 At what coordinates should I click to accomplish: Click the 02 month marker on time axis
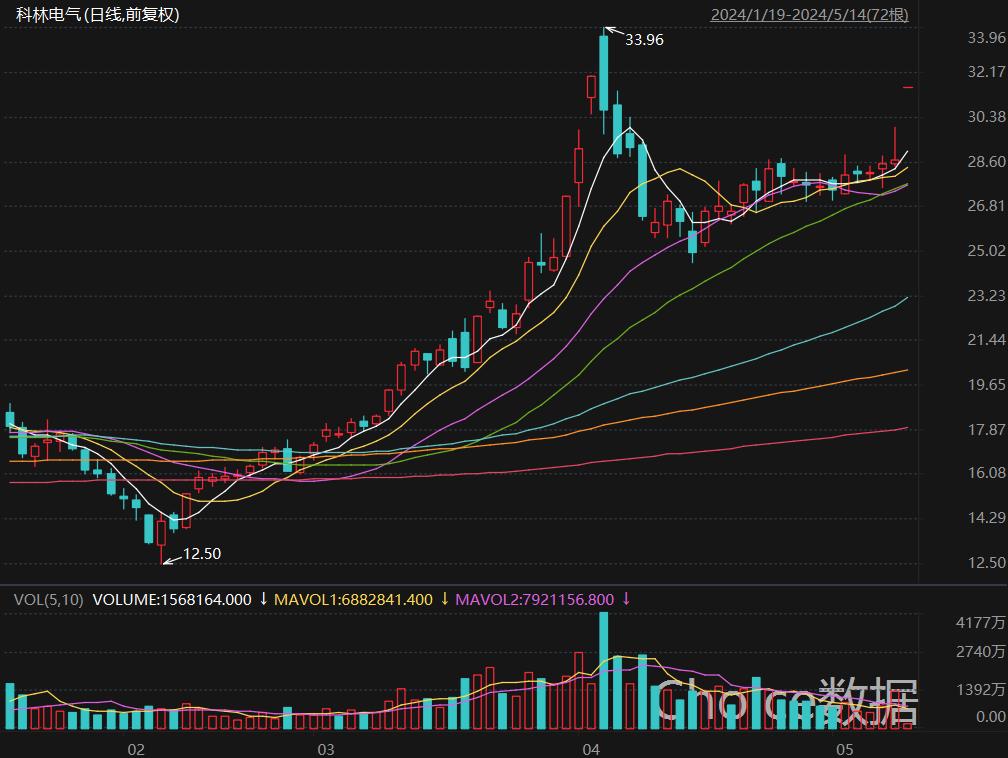coord(136,749)
